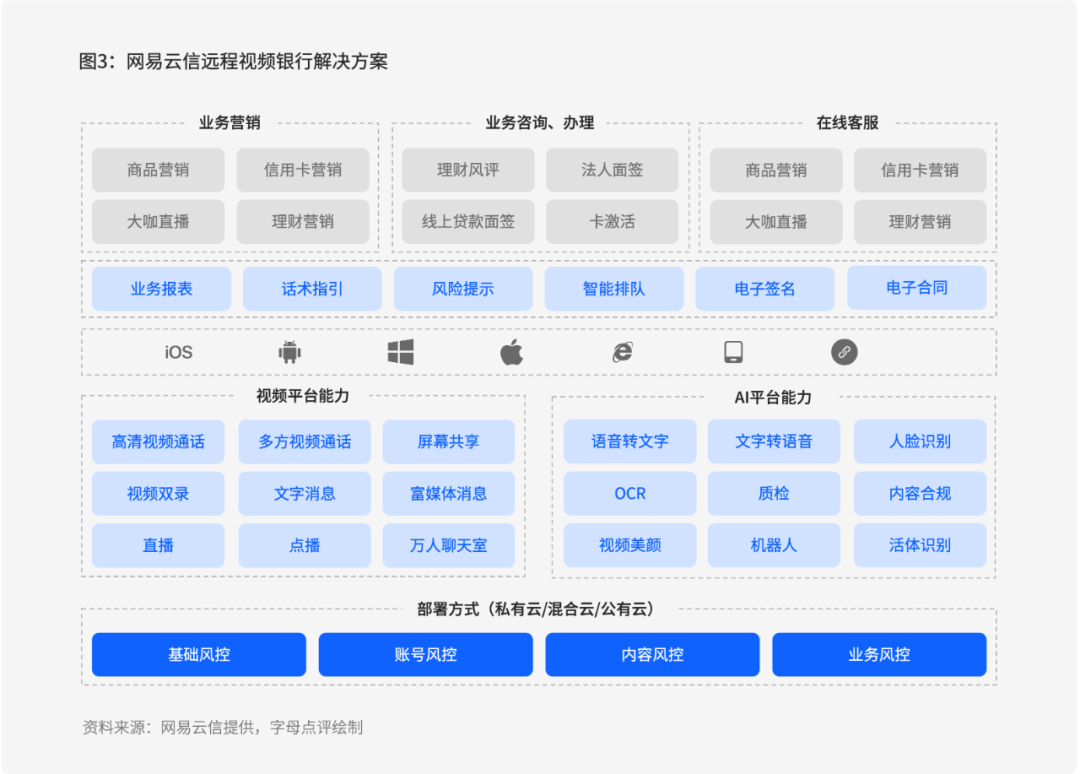Pick the 文字转语音 box
Screen dimensions: 1080x774
(x=773, y=441)
